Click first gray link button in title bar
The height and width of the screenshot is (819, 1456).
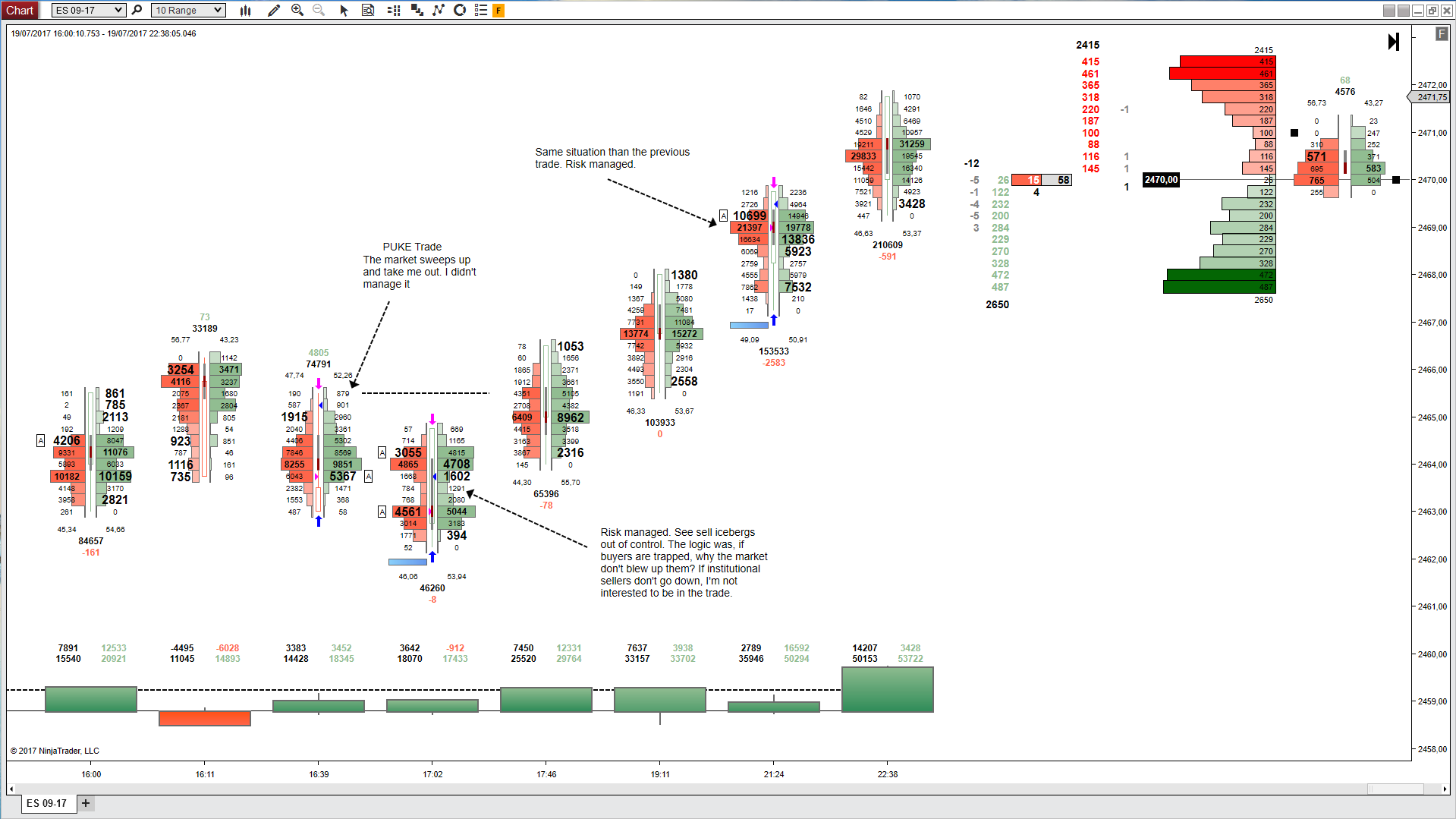pyautogui.click(x=1389, y=10)
